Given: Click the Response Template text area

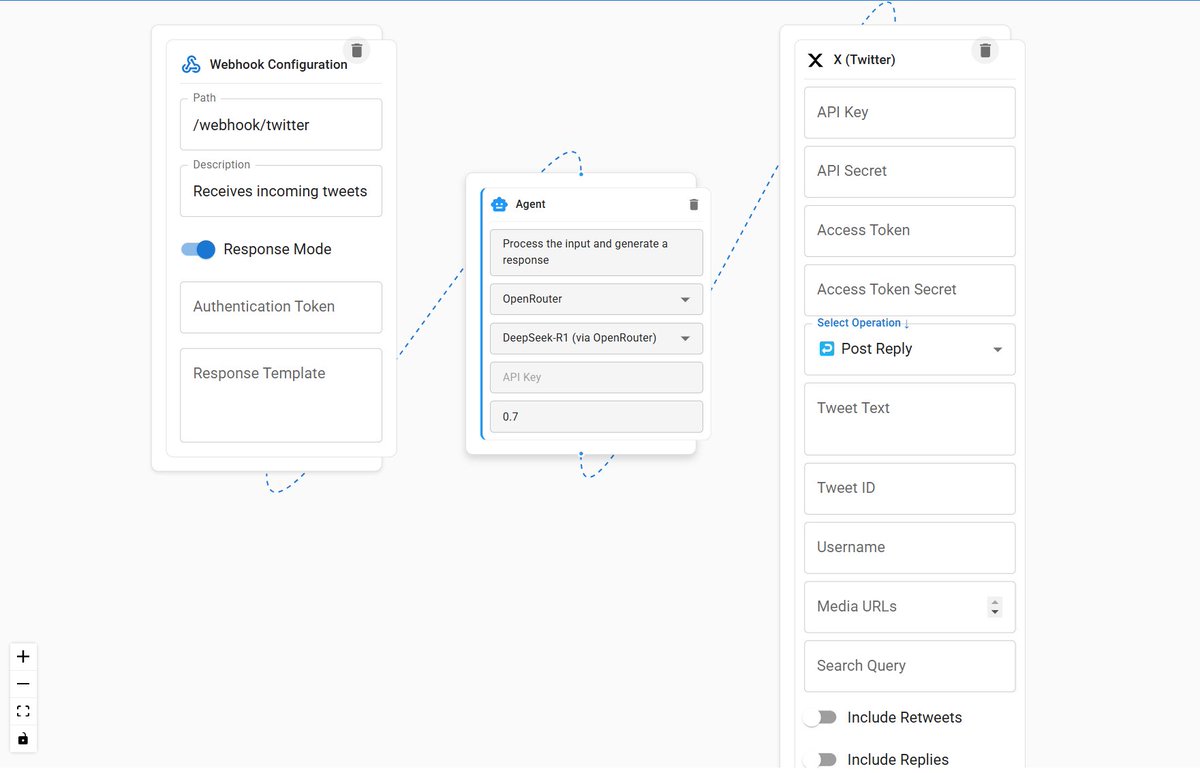Looking at the screenshot, I should [x=281, y=395].
